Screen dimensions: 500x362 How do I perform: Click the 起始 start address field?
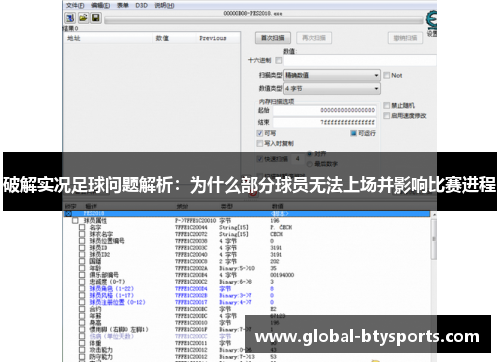pos(325,110)
